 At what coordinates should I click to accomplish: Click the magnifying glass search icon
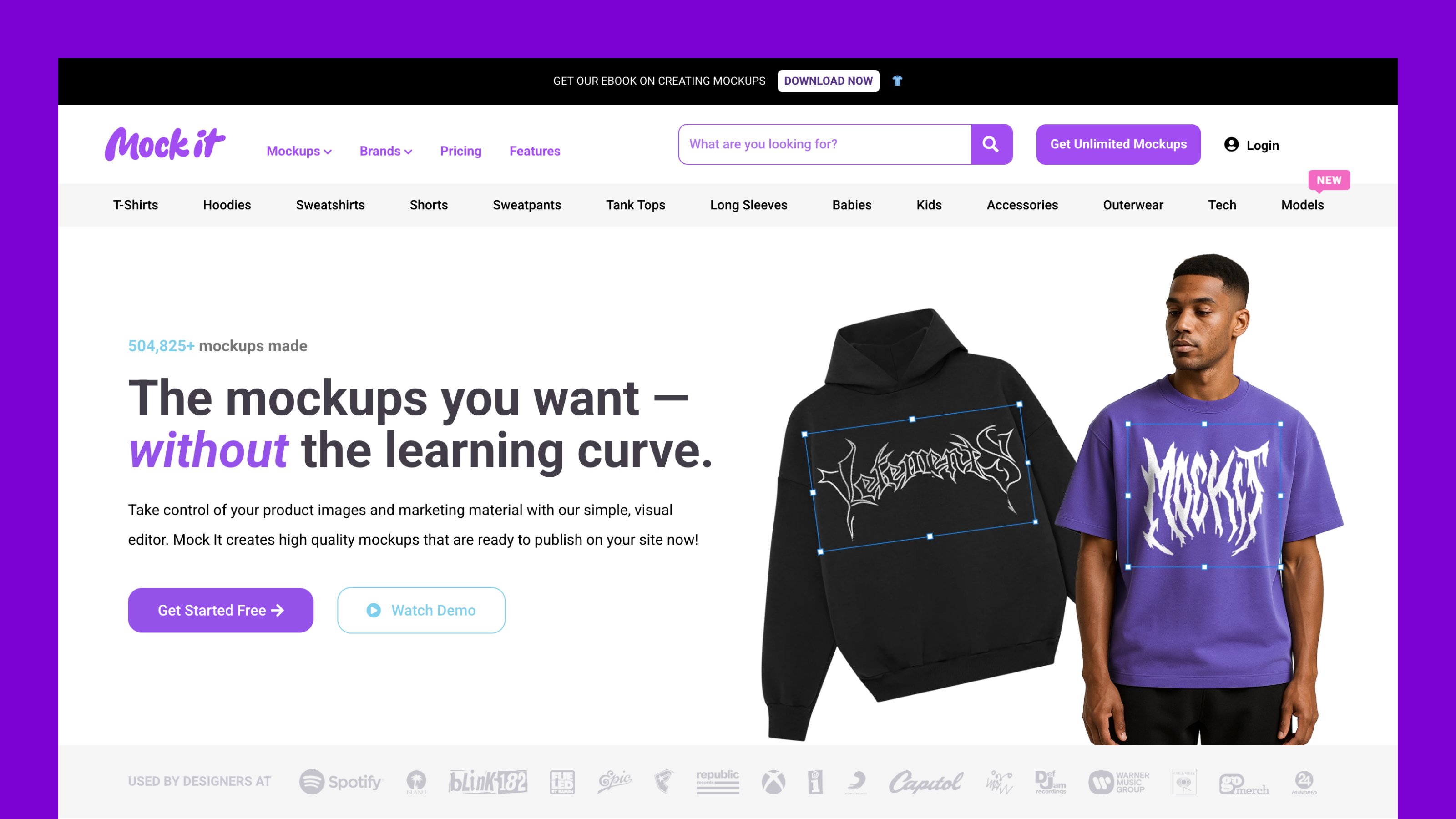pos(991,144)
